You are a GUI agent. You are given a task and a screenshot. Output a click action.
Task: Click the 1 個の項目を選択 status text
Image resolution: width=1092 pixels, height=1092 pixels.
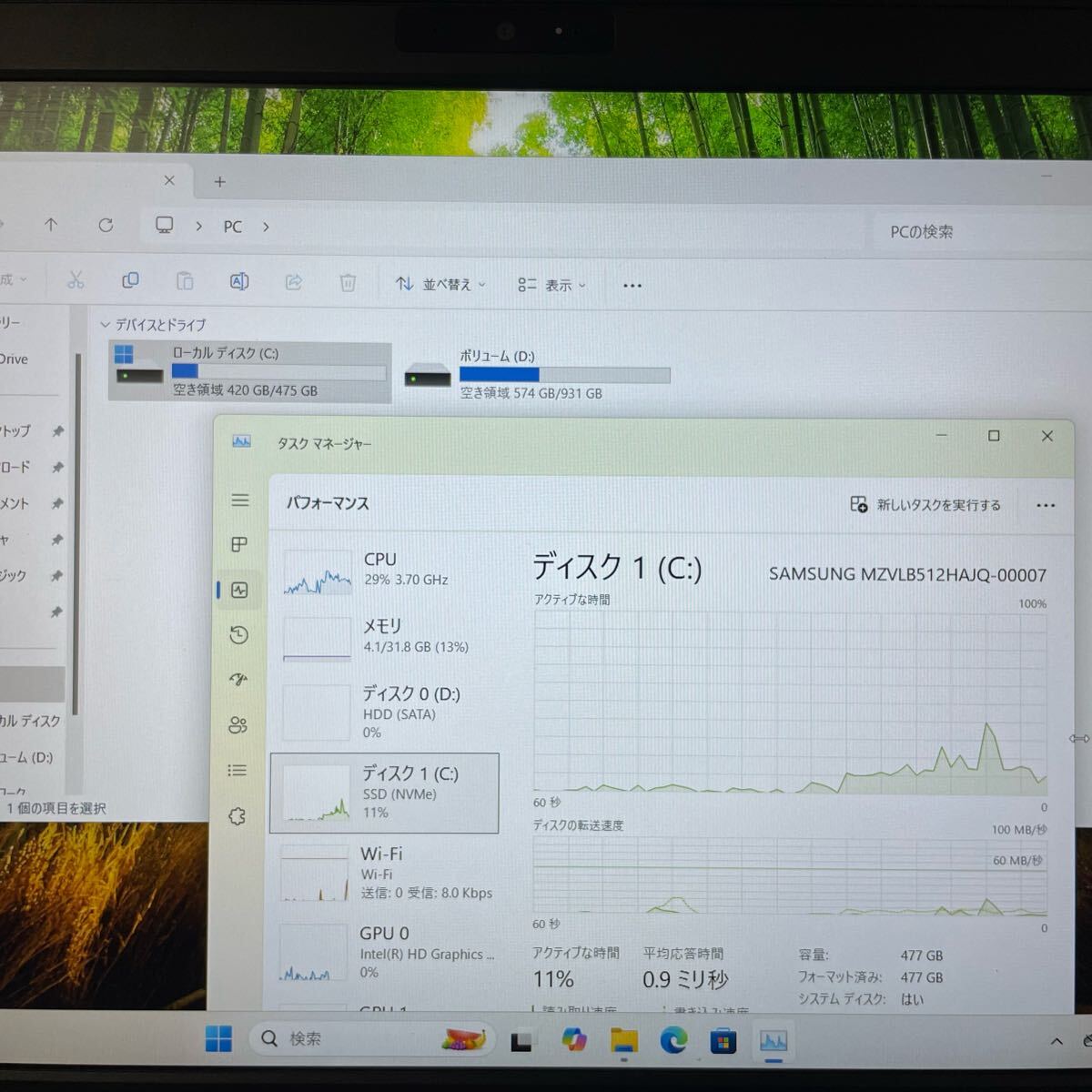click(56, 808)
